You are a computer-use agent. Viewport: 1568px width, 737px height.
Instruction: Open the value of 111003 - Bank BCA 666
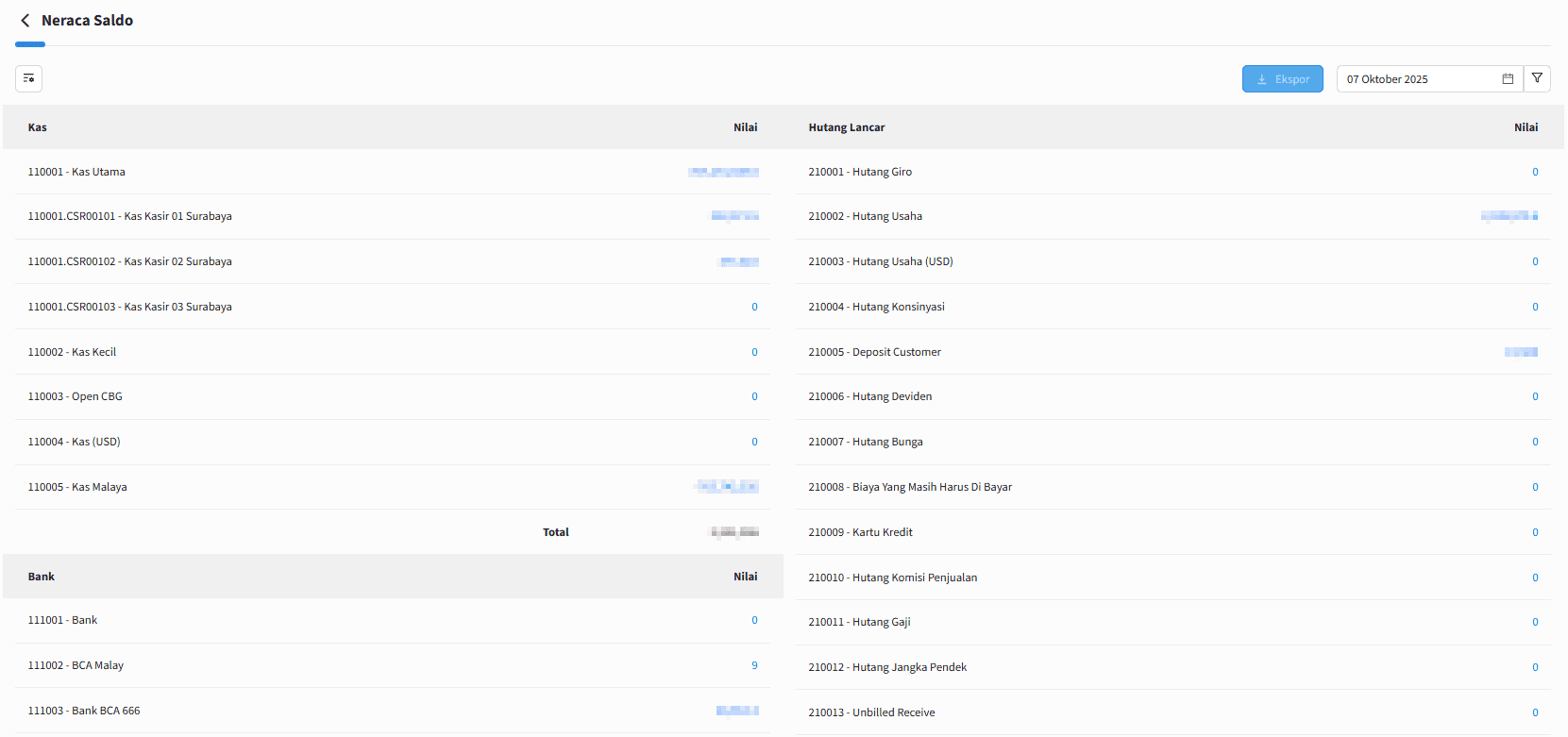pyautogui.click(x=737, y=711)
